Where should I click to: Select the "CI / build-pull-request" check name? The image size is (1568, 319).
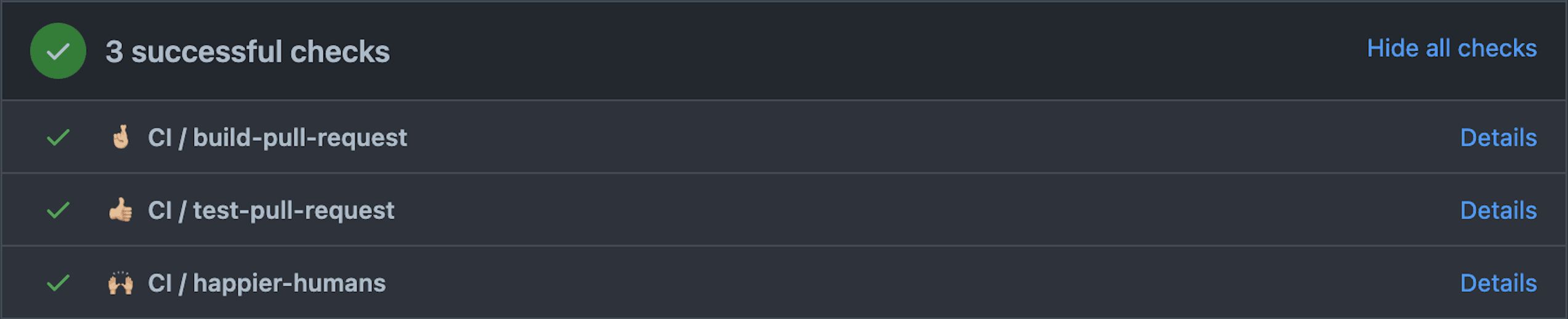click(x=277, y=138)
